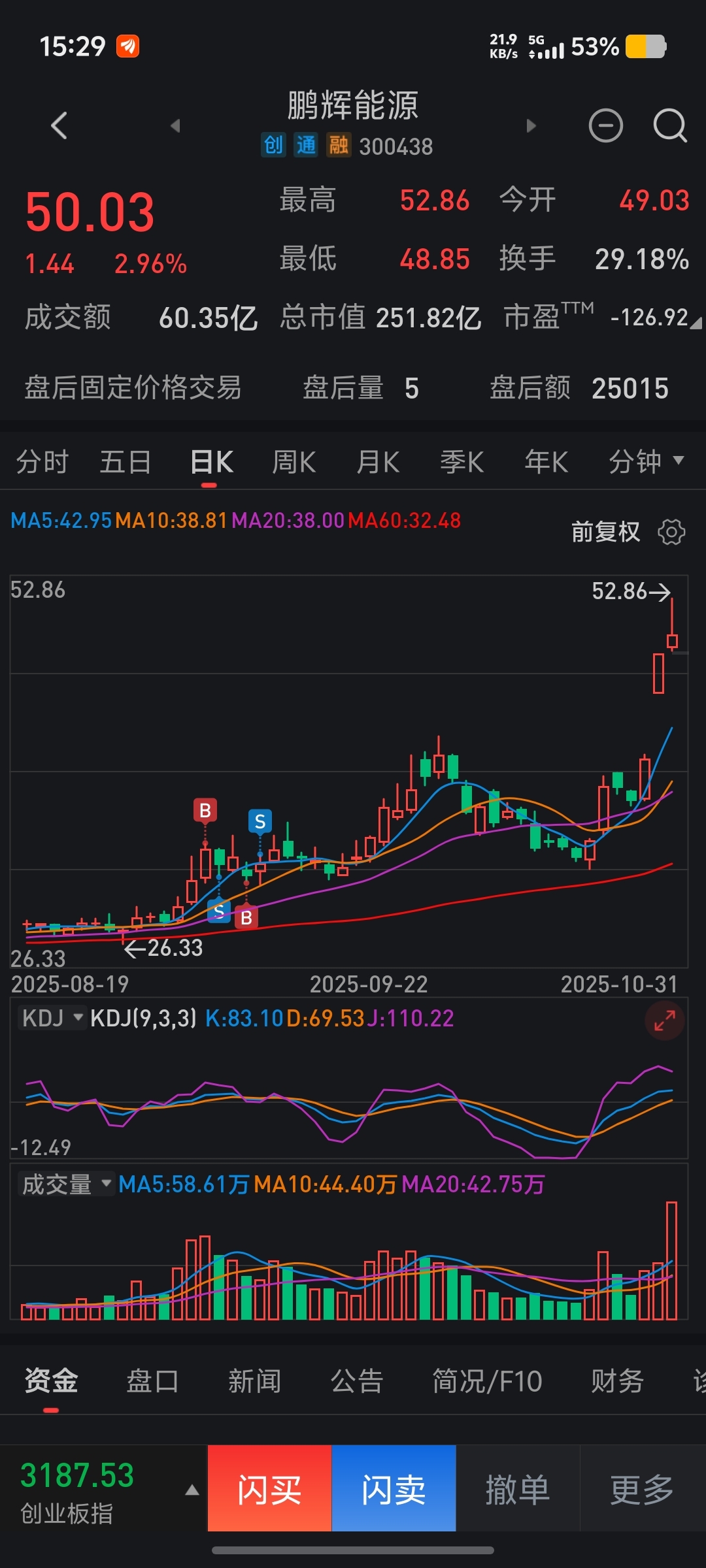
Task: Tap the blue 闪卖 quick sell button
Action: [x=394, y=1488]
